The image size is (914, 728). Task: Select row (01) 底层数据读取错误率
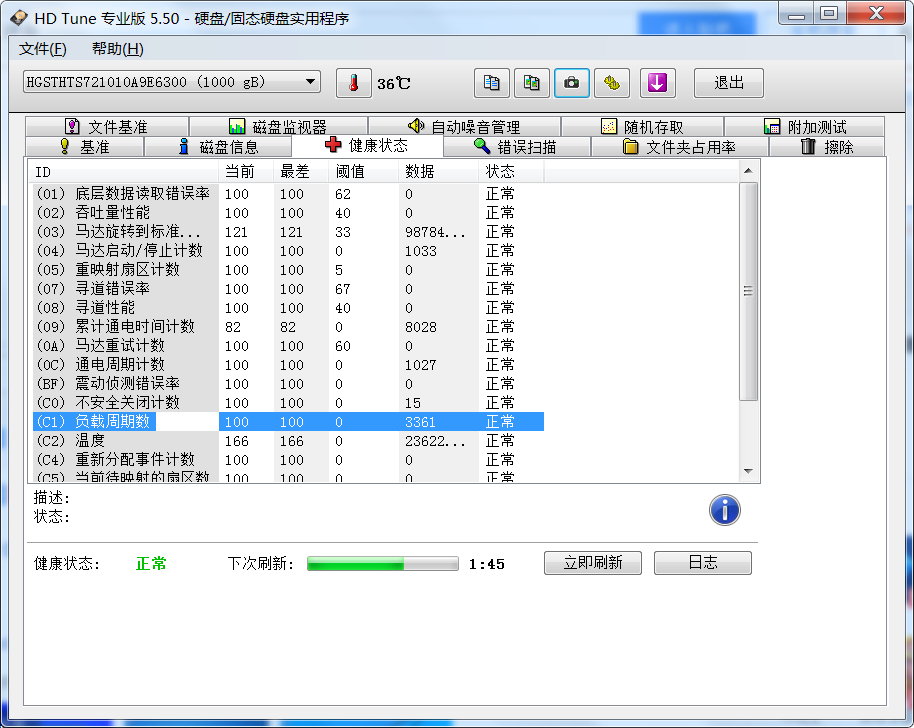coord(289,194)
